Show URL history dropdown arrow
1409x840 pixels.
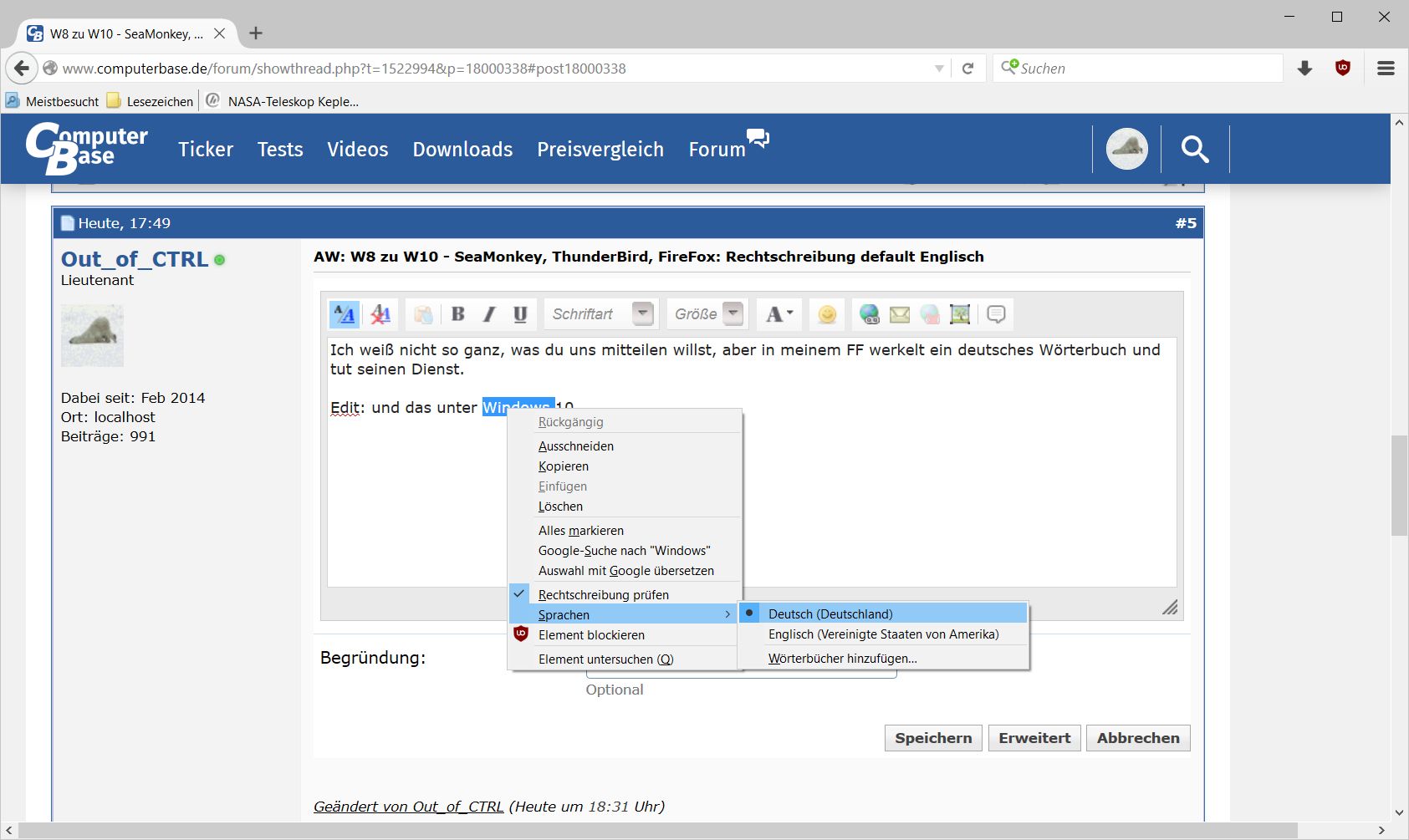[939, 69]
